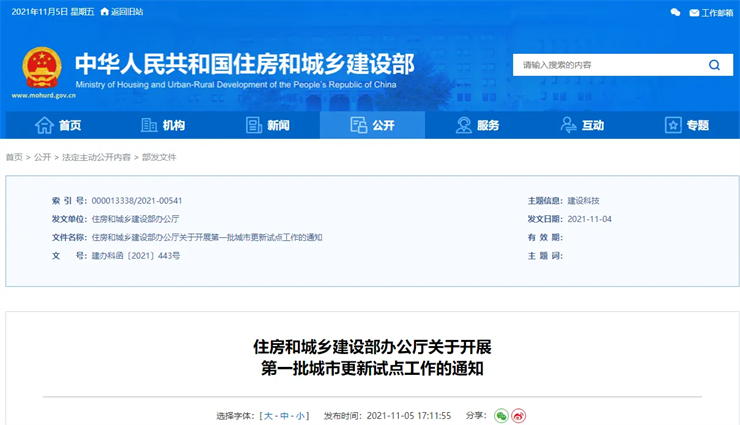Click the 部发文件 breadcrumb
Image resolution: width=740 pixels, height=425 pixels.
click(159, 157)
